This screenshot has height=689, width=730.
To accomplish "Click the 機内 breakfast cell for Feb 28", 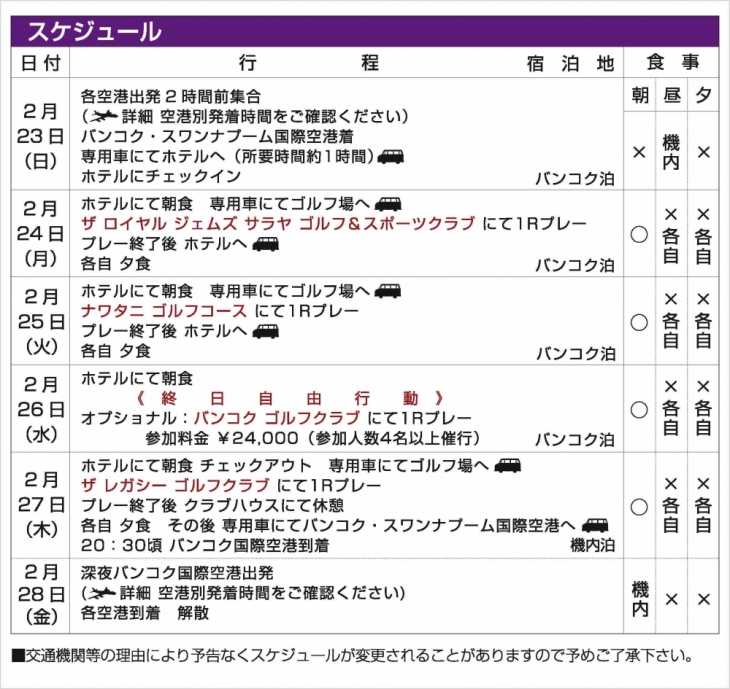I will 640,599.
